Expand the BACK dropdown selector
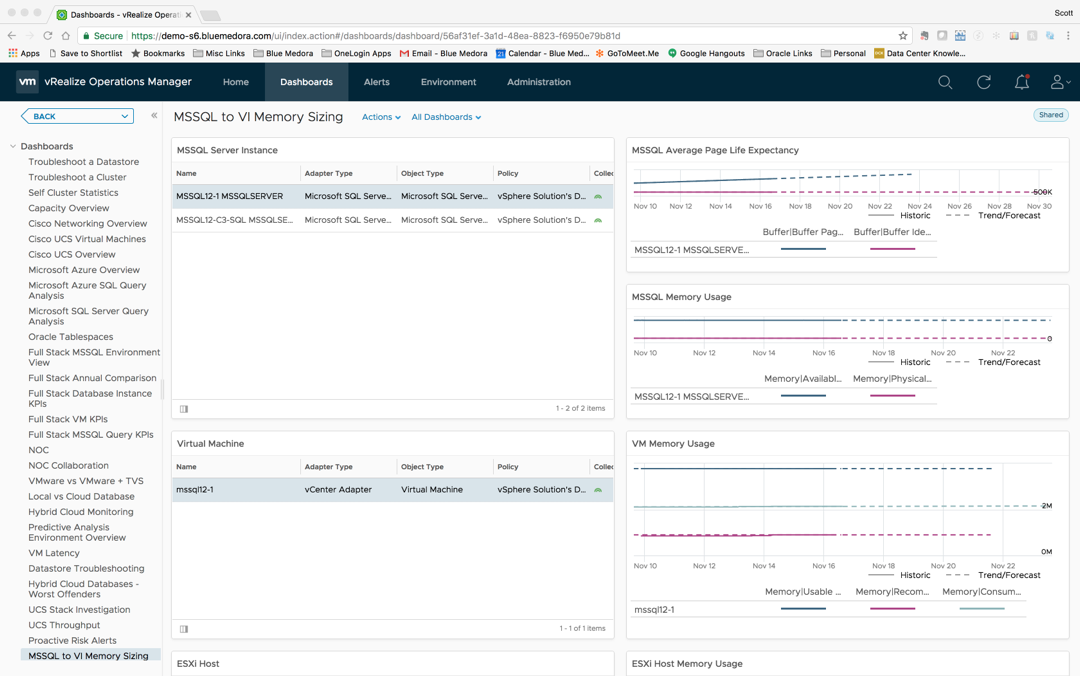The image size is (1080, 676). coord(124,117)
